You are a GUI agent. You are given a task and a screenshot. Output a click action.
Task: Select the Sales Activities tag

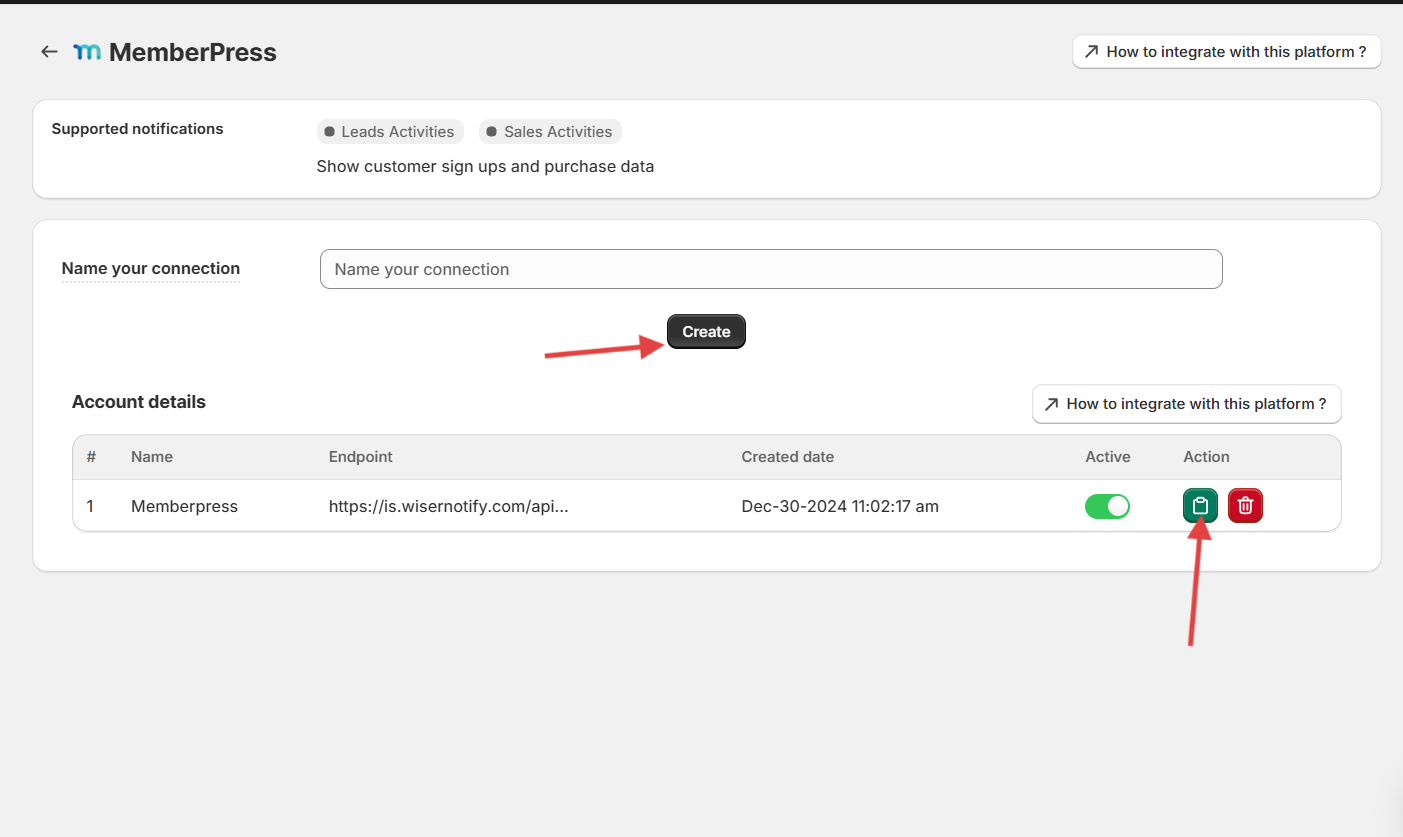click(x=550, y=132)
